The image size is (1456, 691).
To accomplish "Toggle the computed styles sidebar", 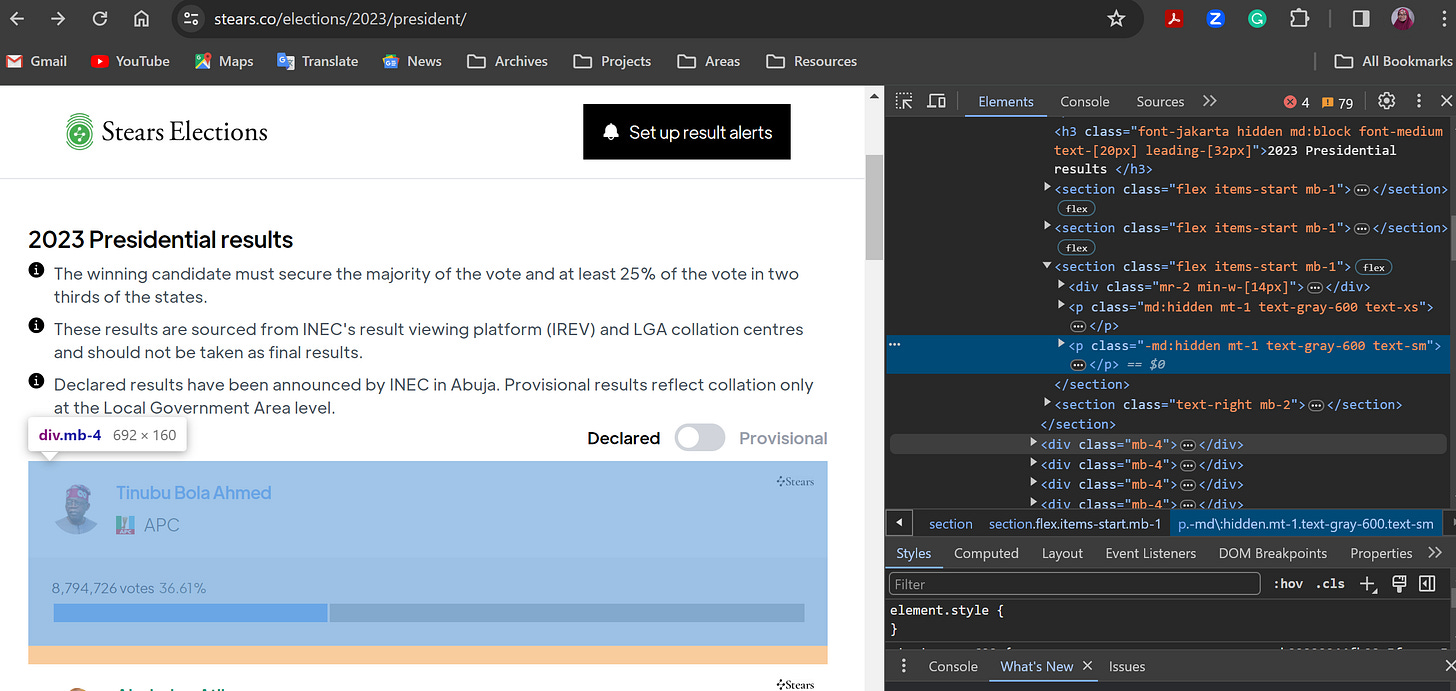I will tap(1428, 584).
